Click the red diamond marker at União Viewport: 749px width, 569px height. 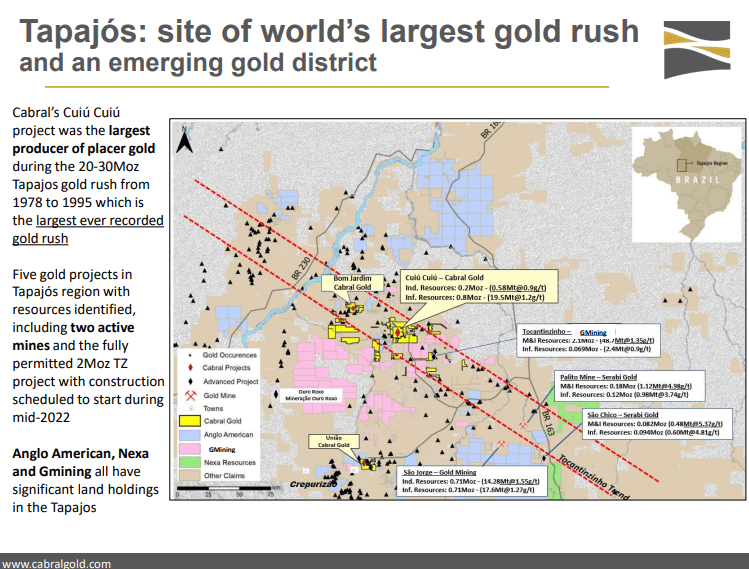[364, 462]
